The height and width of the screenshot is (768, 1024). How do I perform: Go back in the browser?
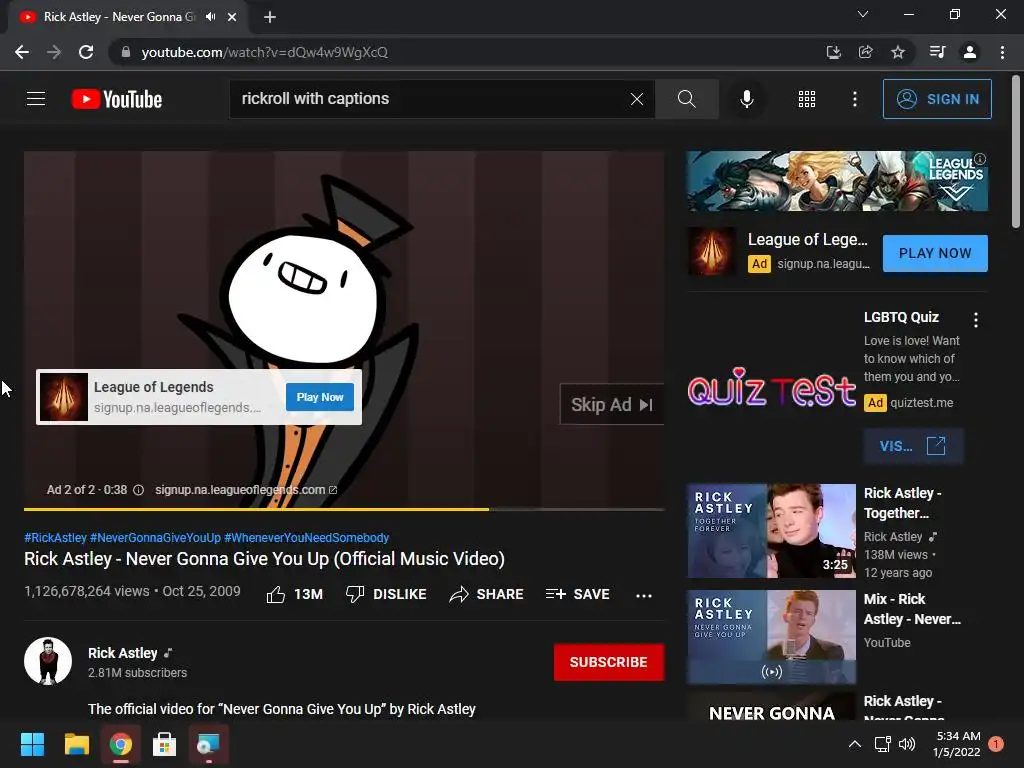22,52
